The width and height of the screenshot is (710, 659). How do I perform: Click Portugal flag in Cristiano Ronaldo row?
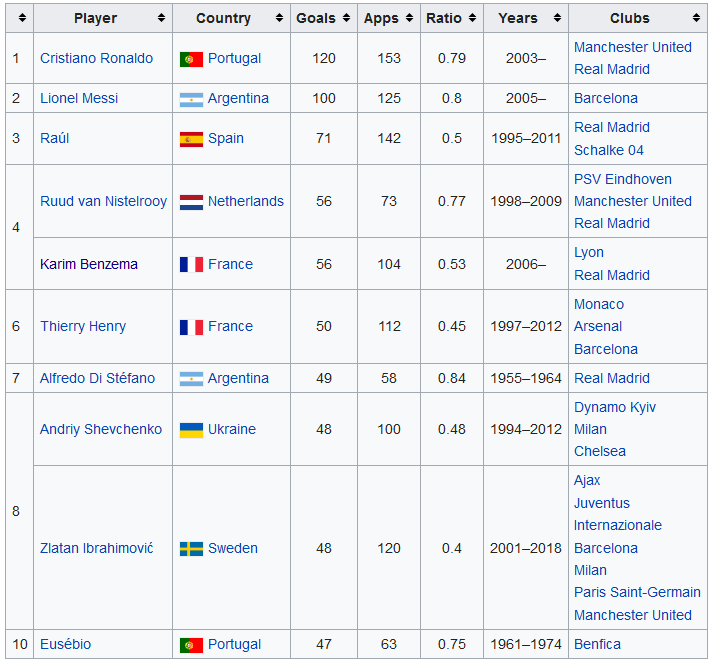[x=191, y=59]
